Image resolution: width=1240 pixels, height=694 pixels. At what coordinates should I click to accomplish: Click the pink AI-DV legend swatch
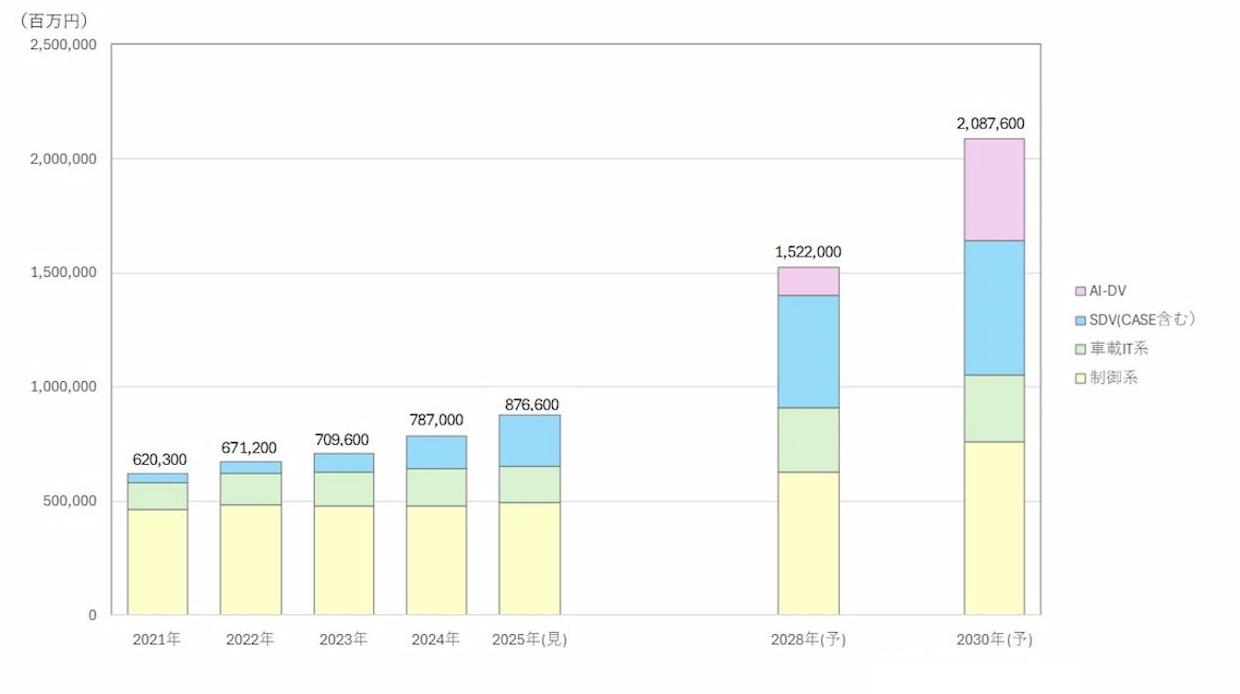point(1081,291)
